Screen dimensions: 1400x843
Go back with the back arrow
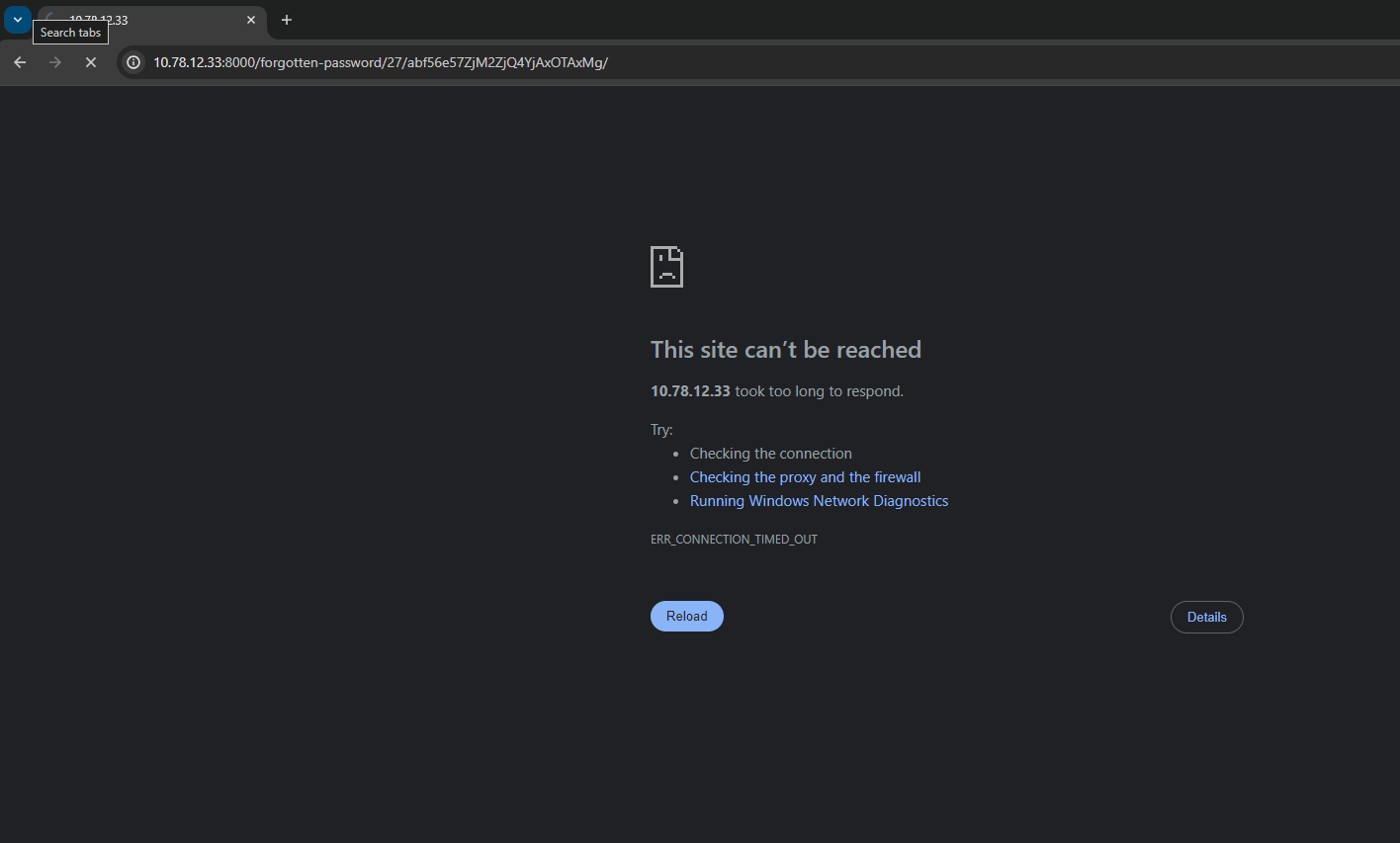point(20,62)
